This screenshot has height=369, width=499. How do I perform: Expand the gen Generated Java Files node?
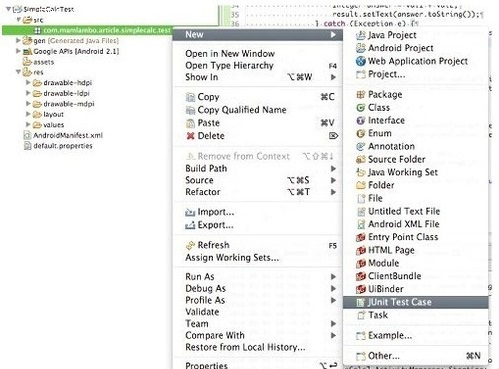pyautogui.click(x=18, y=40)
